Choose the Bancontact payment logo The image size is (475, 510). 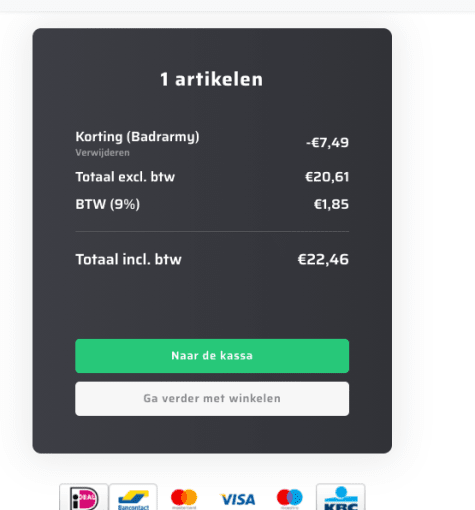133,498
